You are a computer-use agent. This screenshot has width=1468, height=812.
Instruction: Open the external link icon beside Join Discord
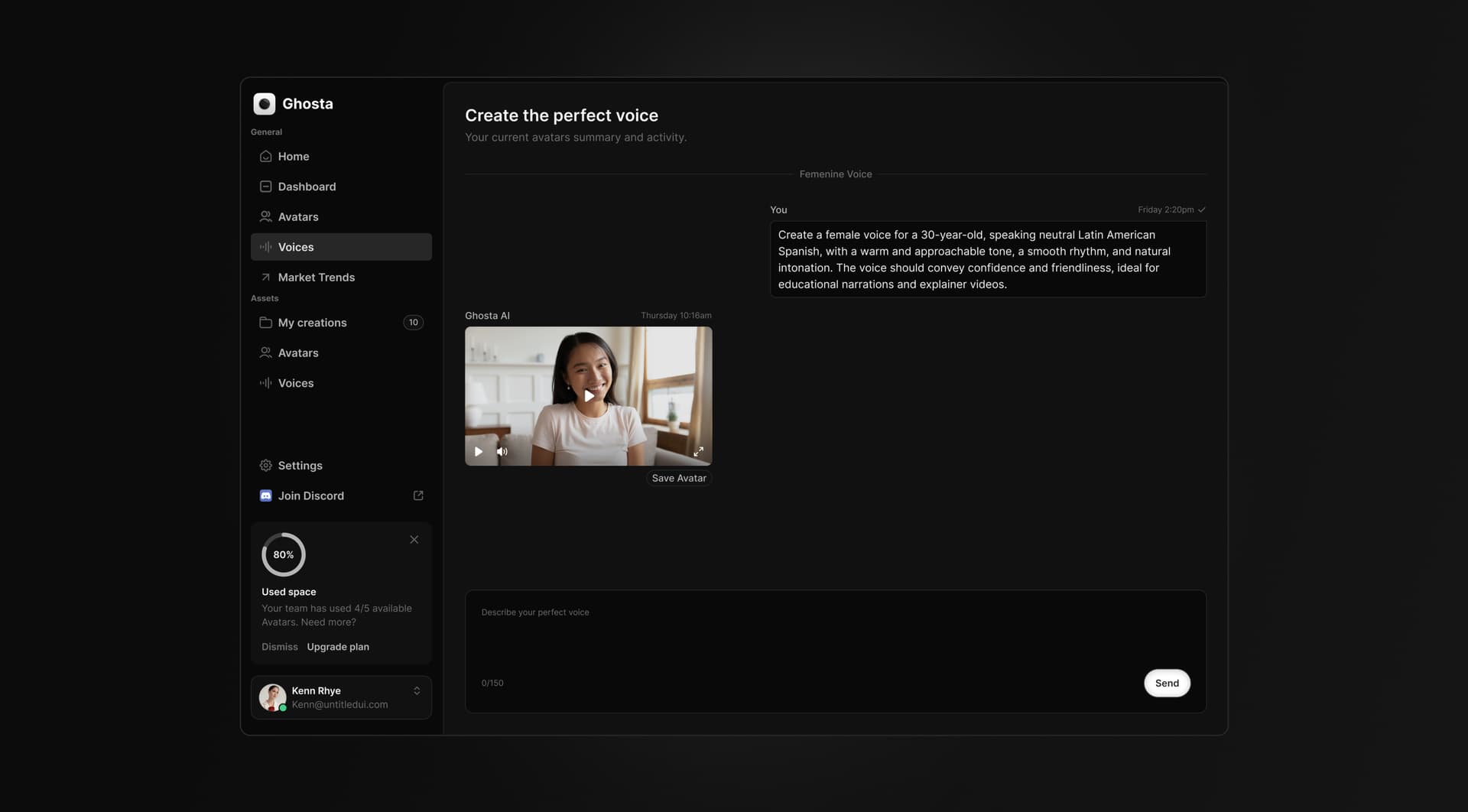[x=418, y=495]
